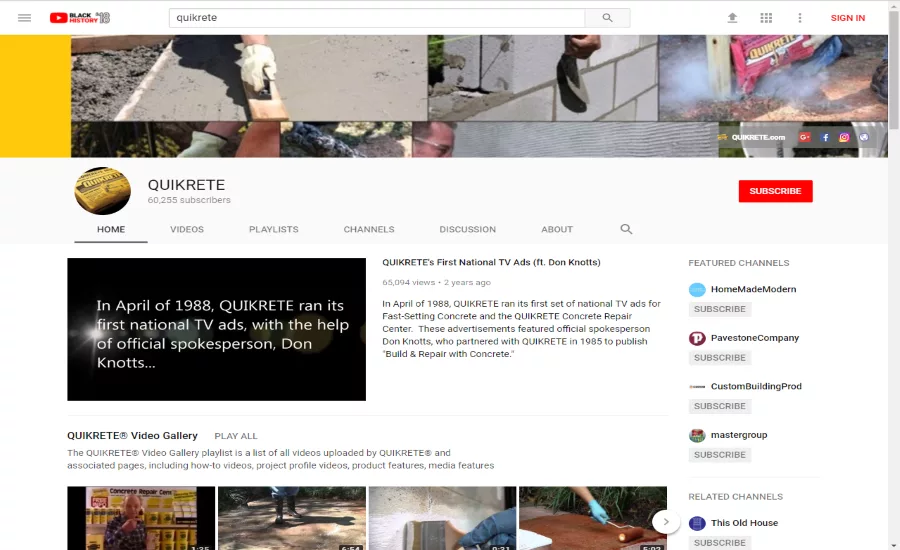Image resolution: width=900 pixels, height=550 pixels.
Task: Subscribe to HomeMadeModern
Action: (x=720, y=309)
